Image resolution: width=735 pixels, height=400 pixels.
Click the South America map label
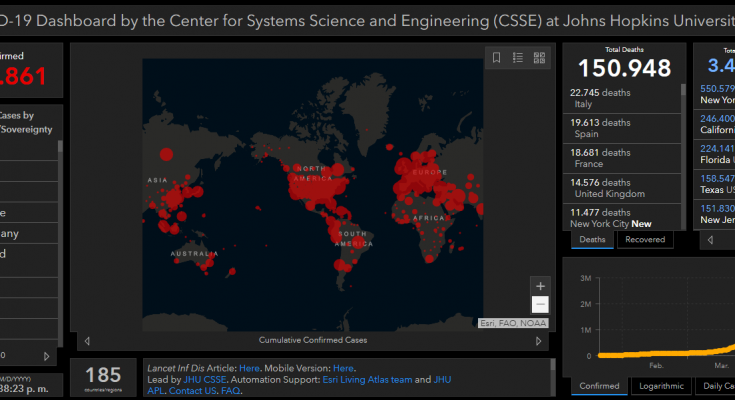pos(354,239)
